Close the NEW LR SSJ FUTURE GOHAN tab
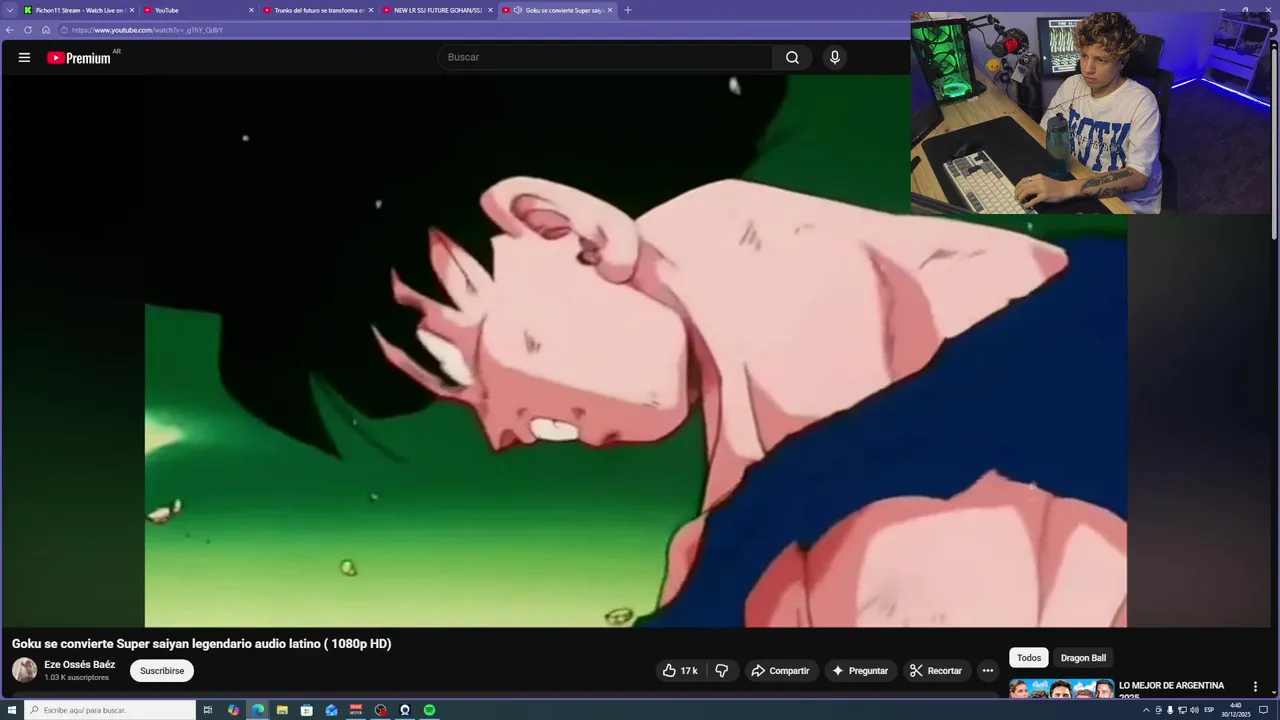This screenshot has height=720, width=1280. (x=490, y=10)
